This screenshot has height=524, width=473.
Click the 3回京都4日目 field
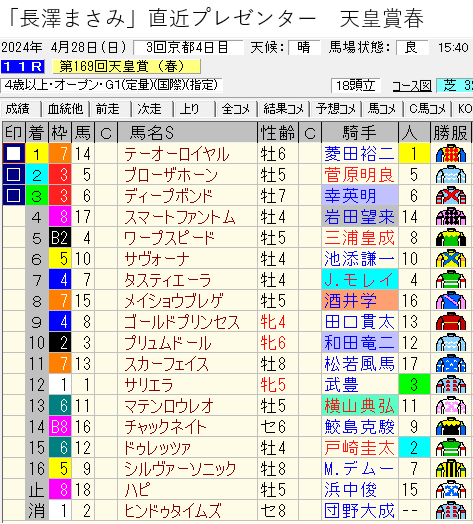[188, 47]
